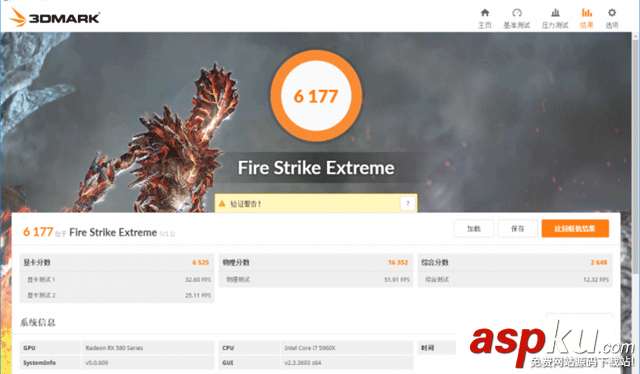Click the orange 6 177 score above the 显卡分数 panel
This screenshot has height=374, width=640.
pos(38,232)
